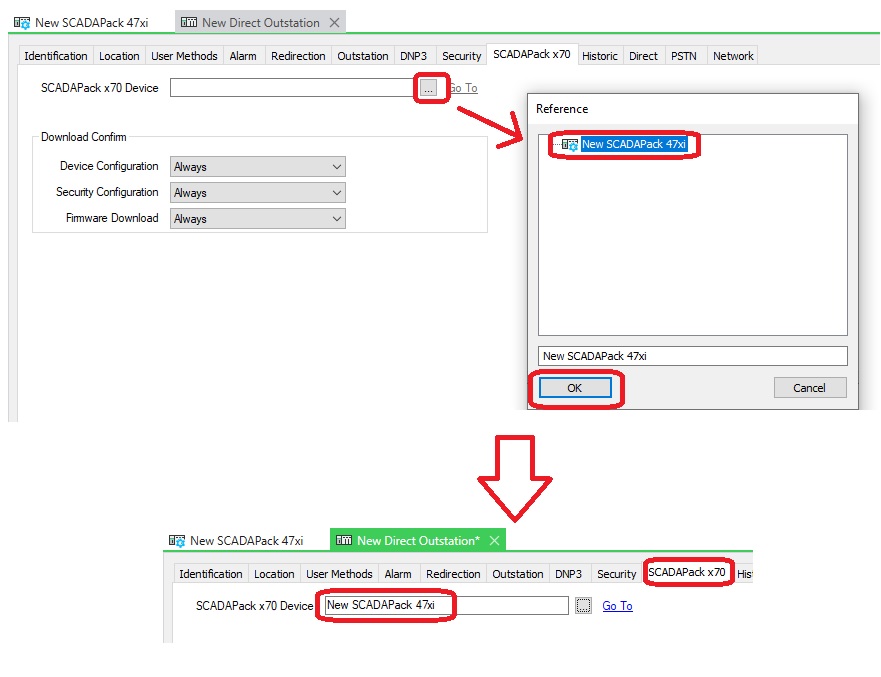Open the lower Location tab
Screen dimensions: 881x677
[x=274, y=574]
